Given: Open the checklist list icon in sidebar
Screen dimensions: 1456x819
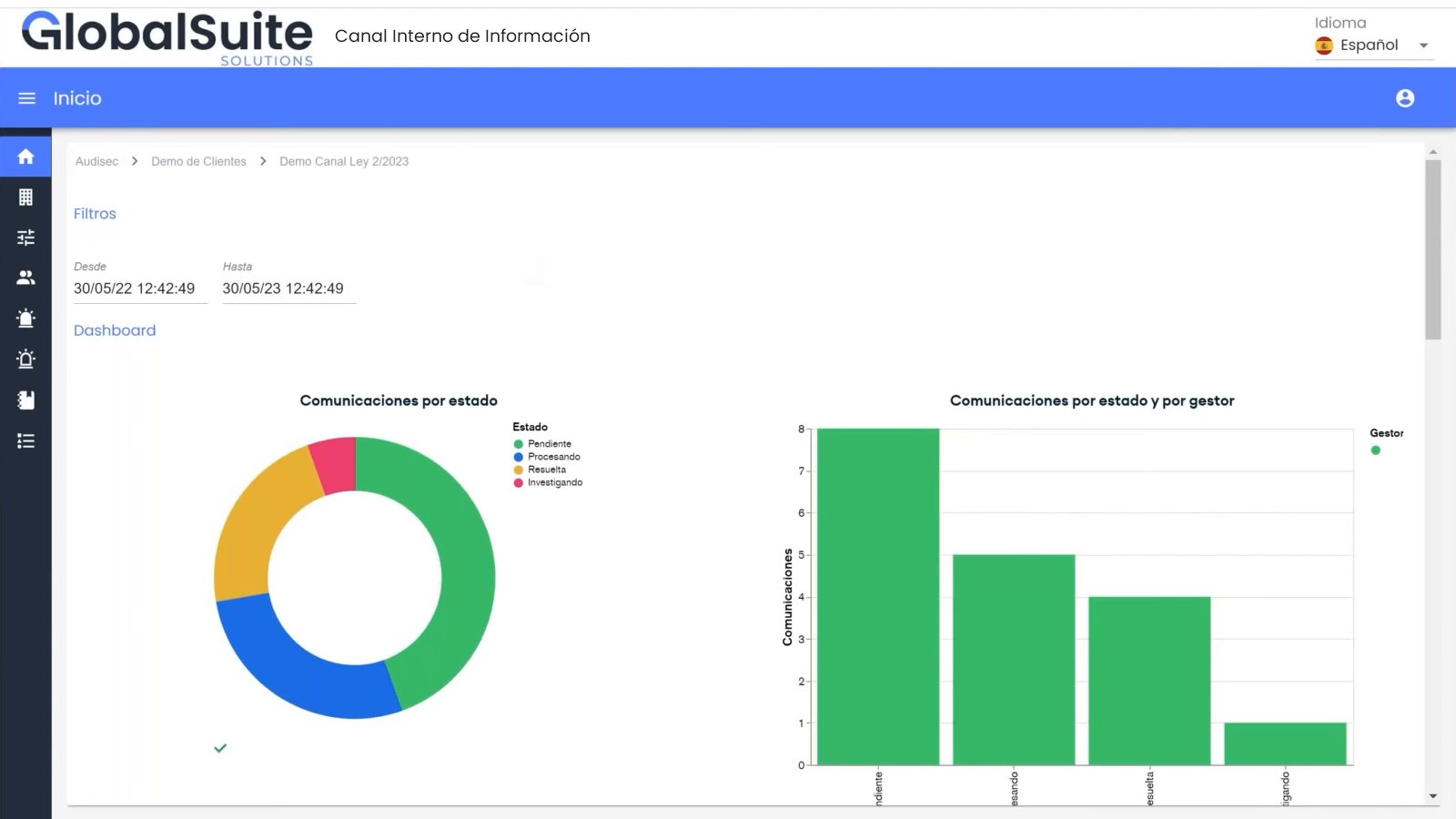Looking at the screenshot, I should [x=25, y=440].
